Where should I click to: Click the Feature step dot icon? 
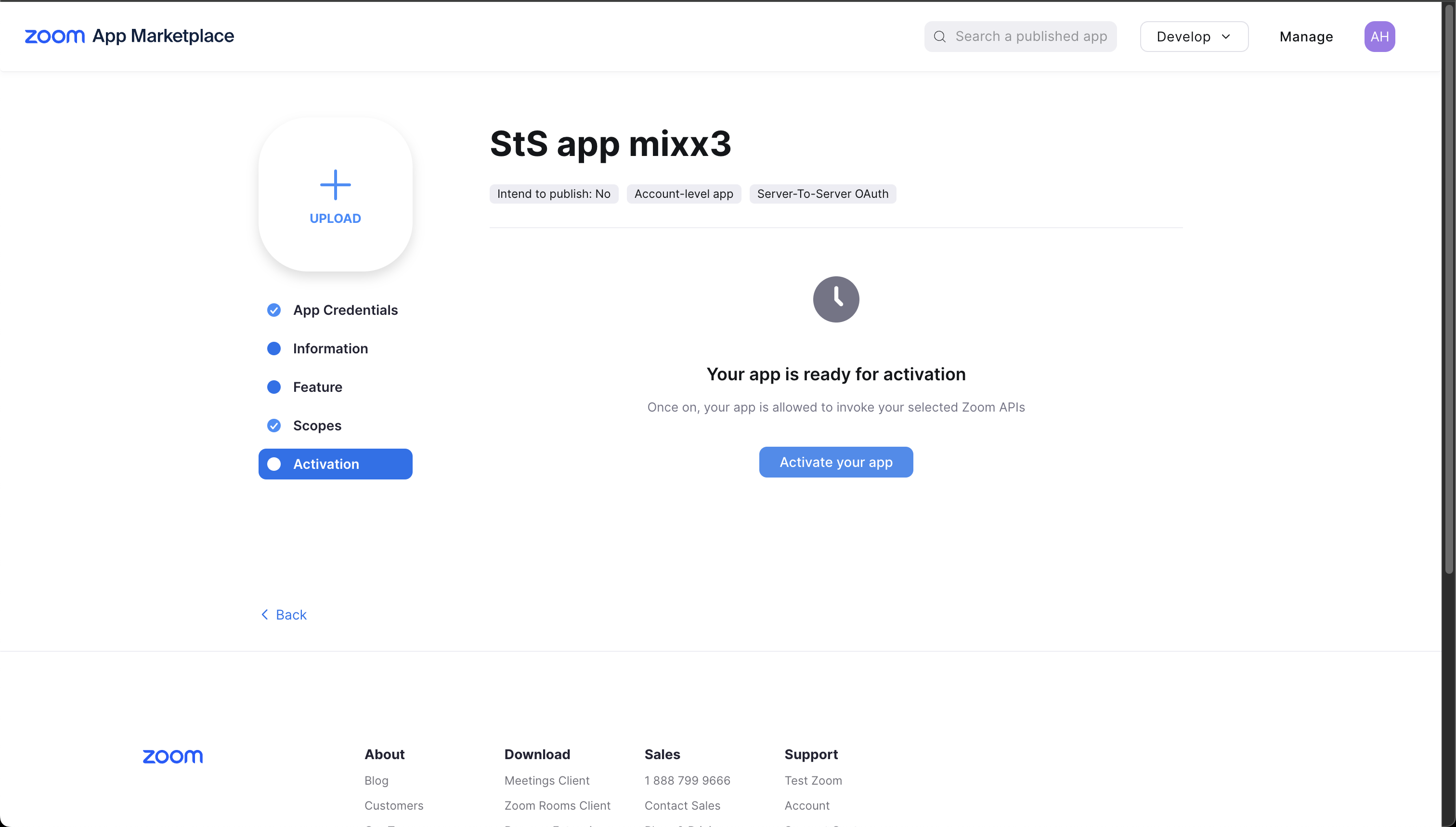pyautogui.click(x=274, y=388)
